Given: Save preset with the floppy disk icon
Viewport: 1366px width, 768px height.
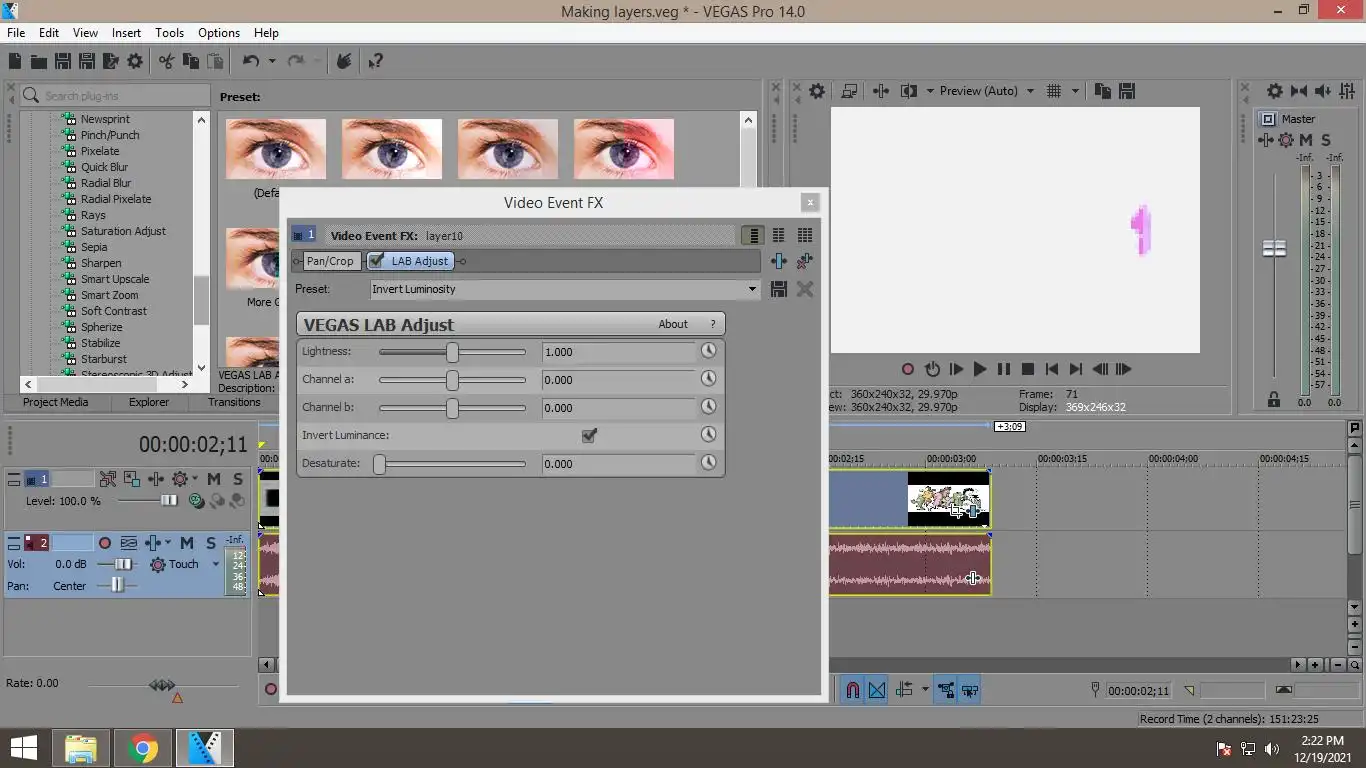Looking at the screenshot, I should [779, 289].
